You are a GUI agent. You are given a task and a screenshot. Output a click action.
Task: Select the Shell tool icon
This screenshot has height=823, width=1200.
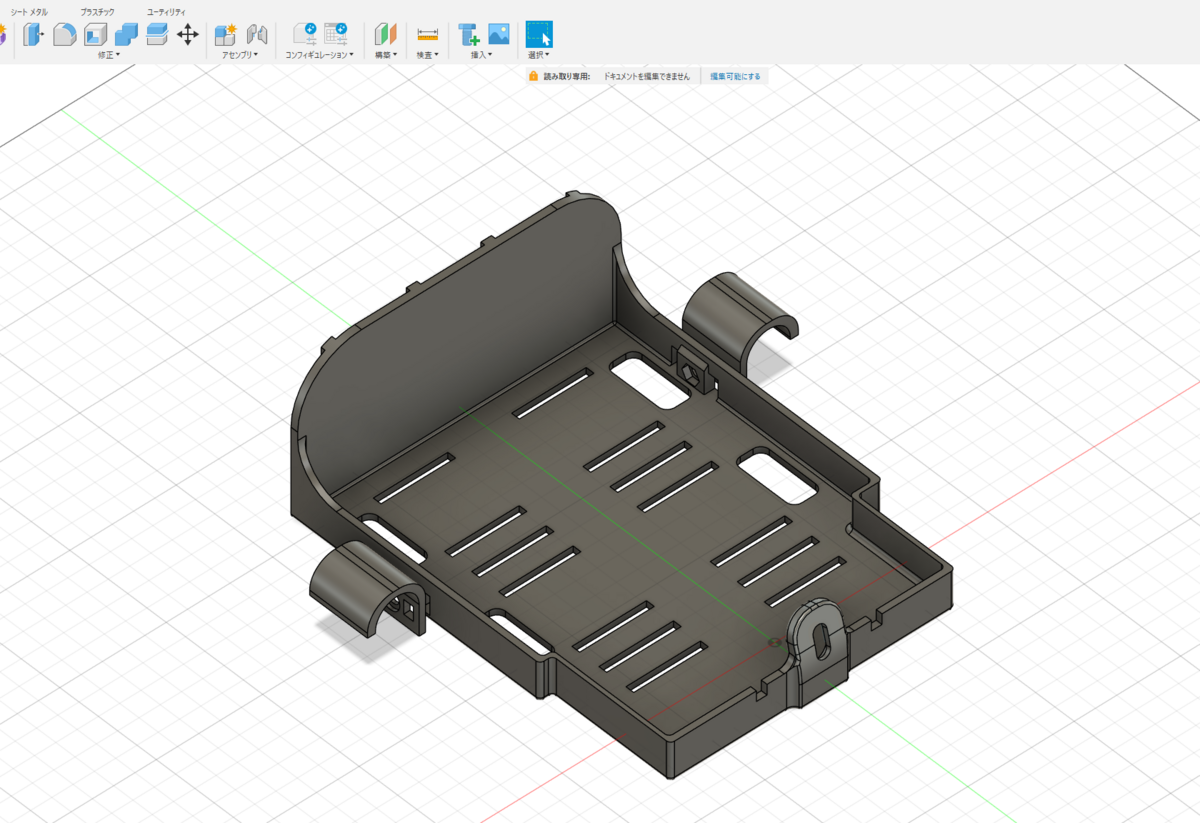coord(96,35)
